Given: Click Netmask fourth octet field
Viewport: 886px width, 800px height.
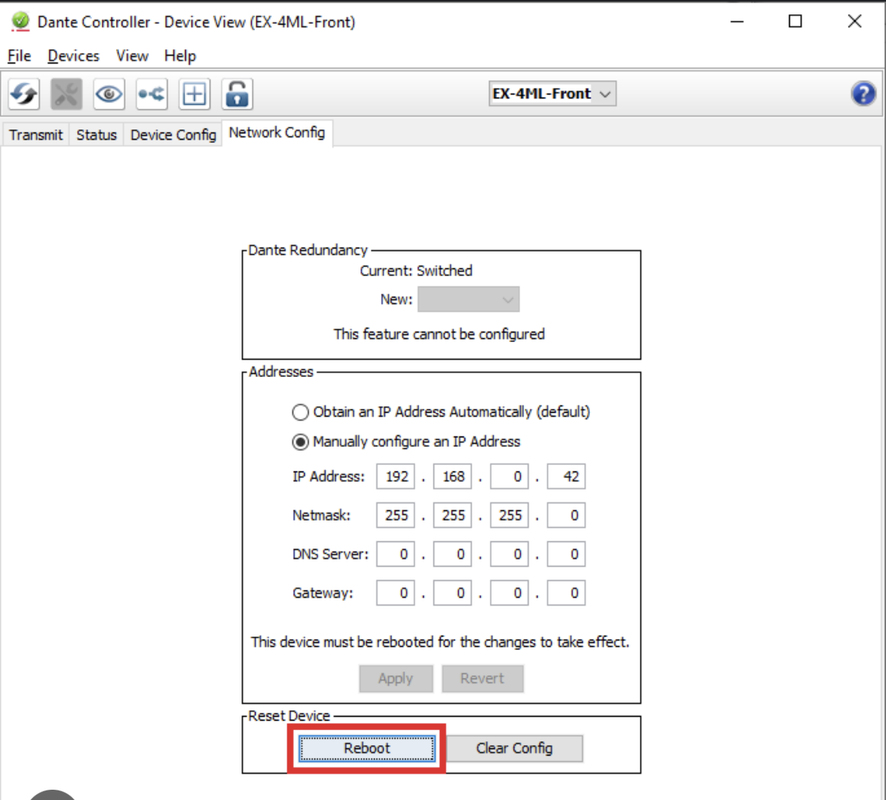Looking at the screenshot, I should 566,515.
